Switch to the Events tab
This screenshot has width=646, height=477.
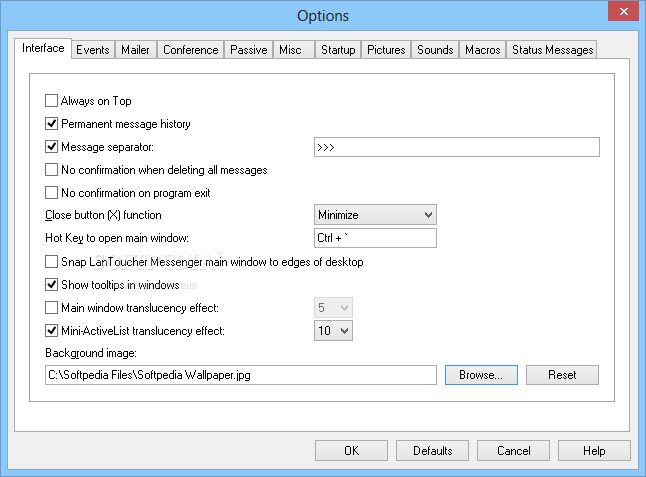pos(93,49)
